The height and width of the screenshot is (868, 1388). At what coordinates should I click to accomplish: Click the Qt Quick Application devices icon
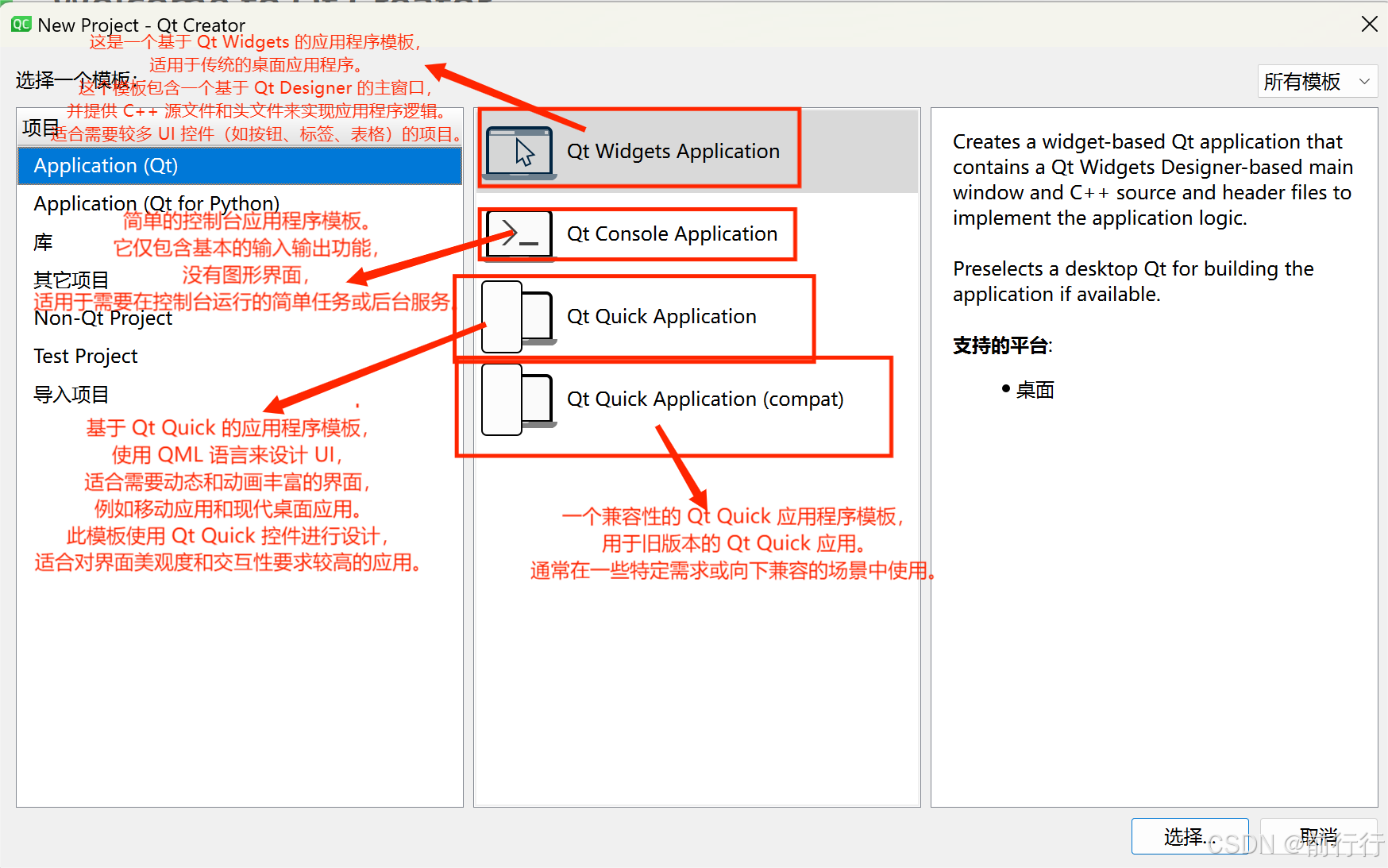pyautogui.click(x=519, y=317)
